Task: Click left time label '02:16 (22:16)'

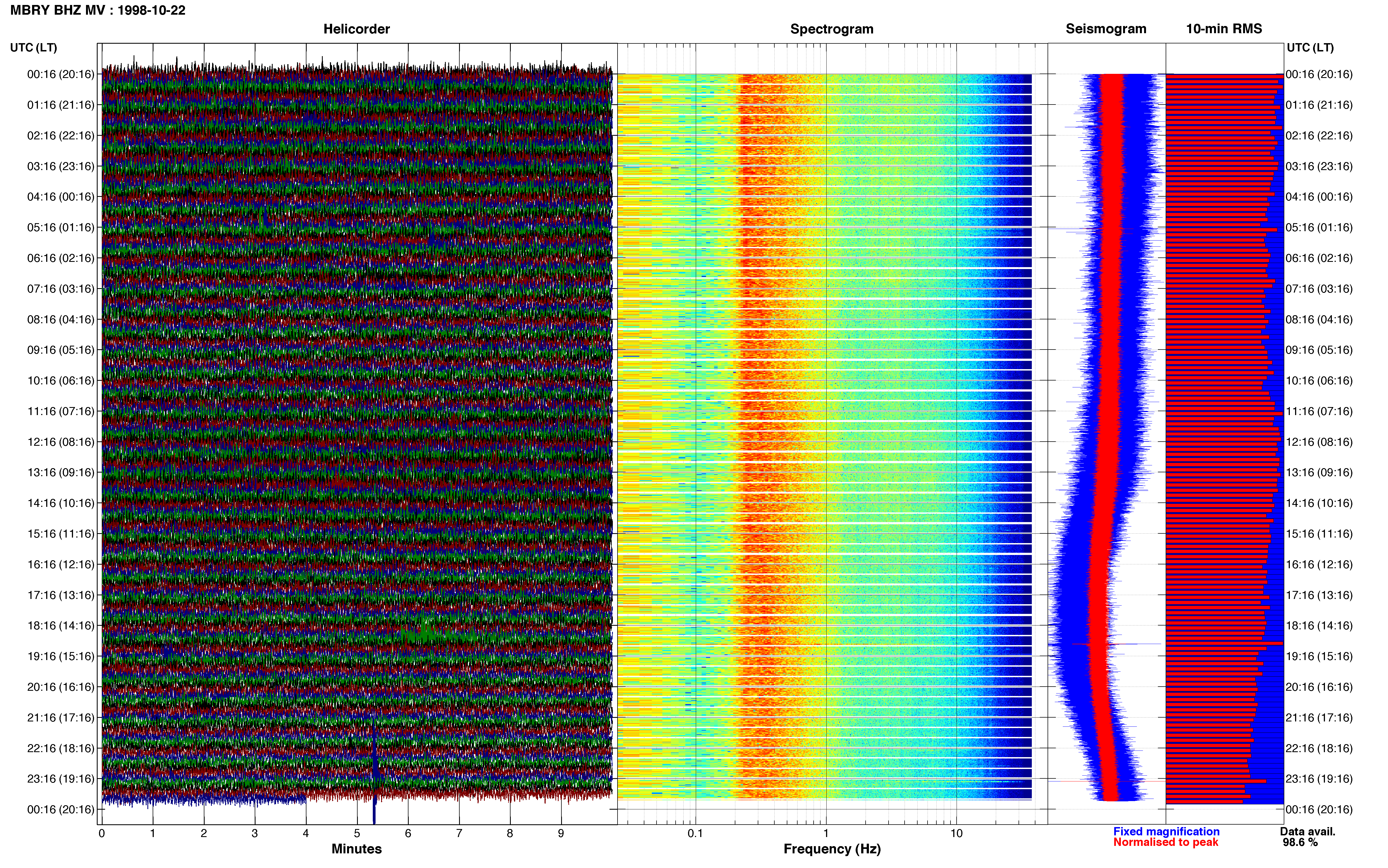Action: pyautogui.click(x=61, y=135)
